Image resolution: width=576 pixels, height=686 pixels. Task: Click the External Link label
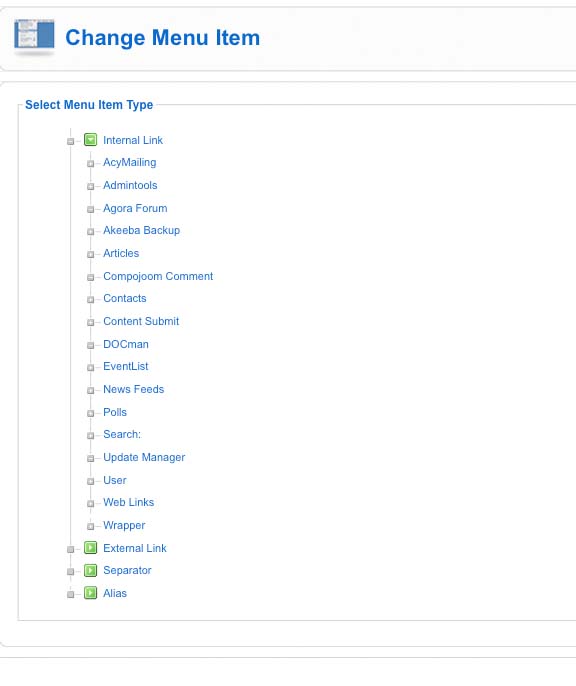point(135,548)
